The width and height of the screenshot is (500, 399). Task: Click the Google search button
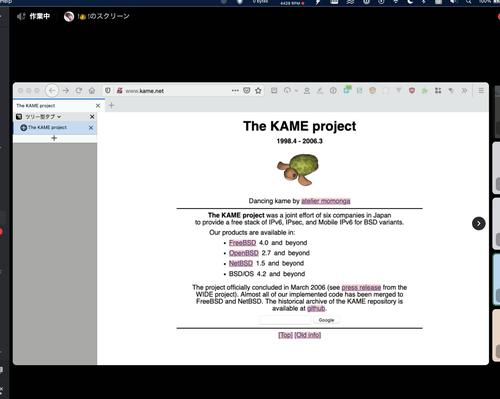point(326,320)
